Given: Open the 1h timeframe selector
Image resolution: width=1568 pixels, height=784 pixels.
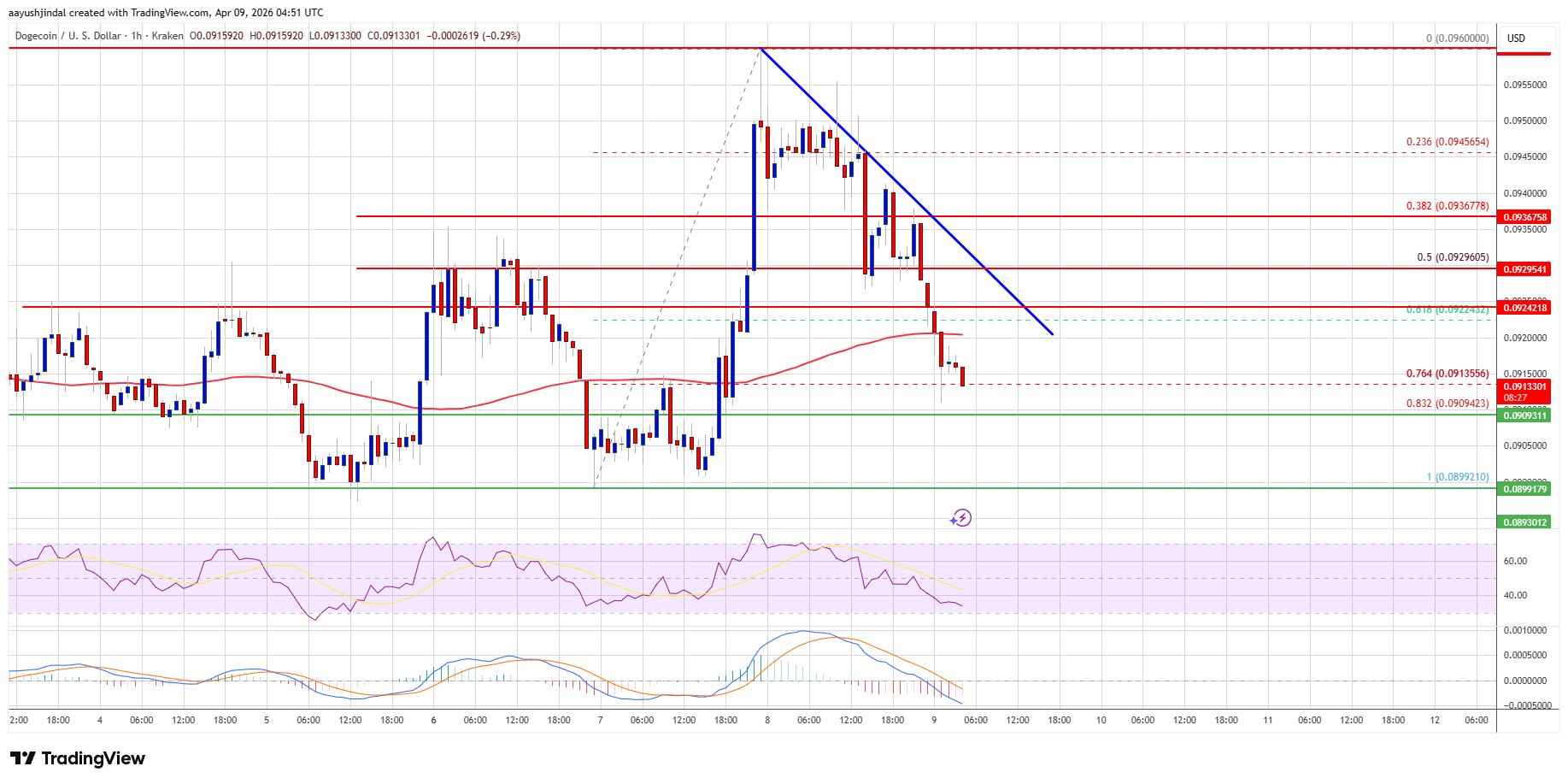Looking at the screenshot, I should (x=137, y=36).
